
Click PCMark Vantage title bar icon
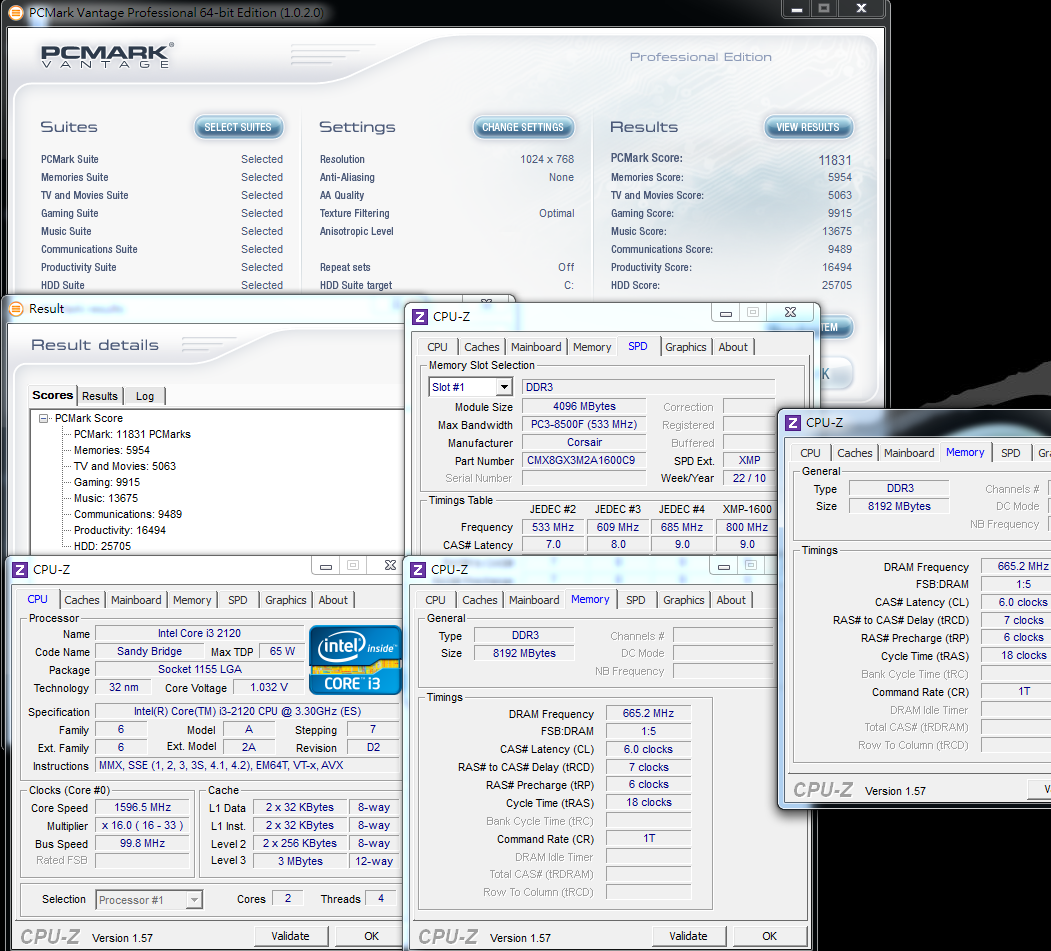16,12
